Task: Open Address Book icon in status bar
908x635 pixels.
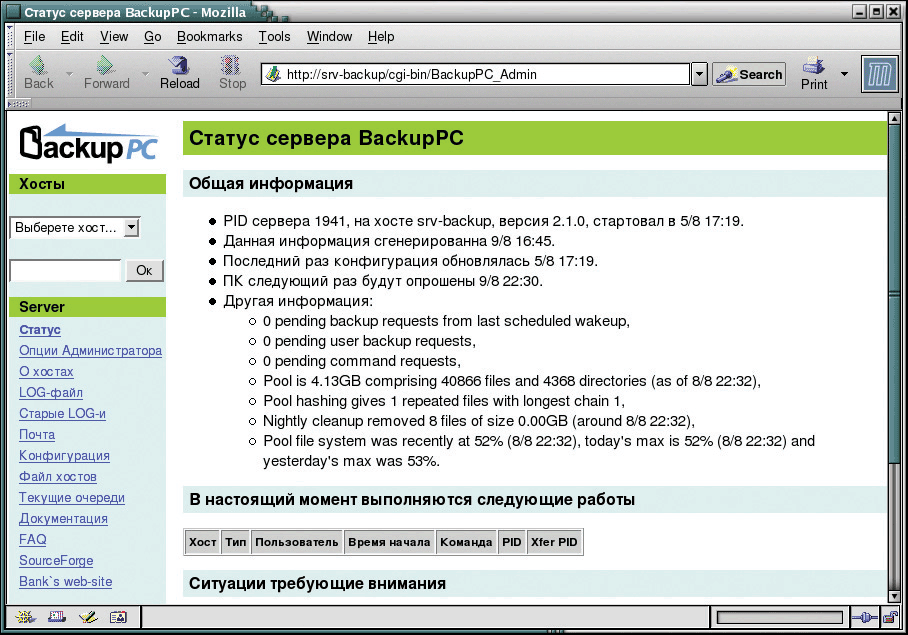Action: coord(118,618)
